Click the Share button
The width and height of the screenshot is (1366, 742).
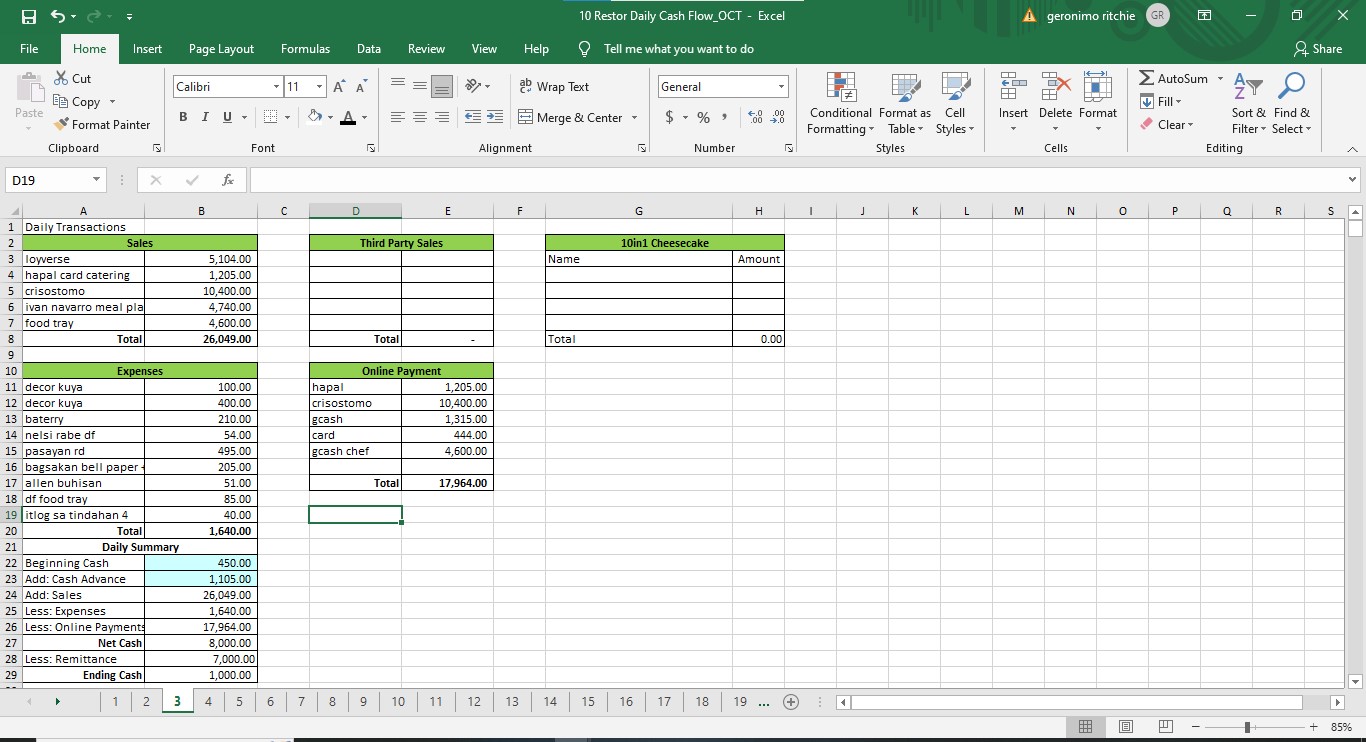pos(1318,48)
